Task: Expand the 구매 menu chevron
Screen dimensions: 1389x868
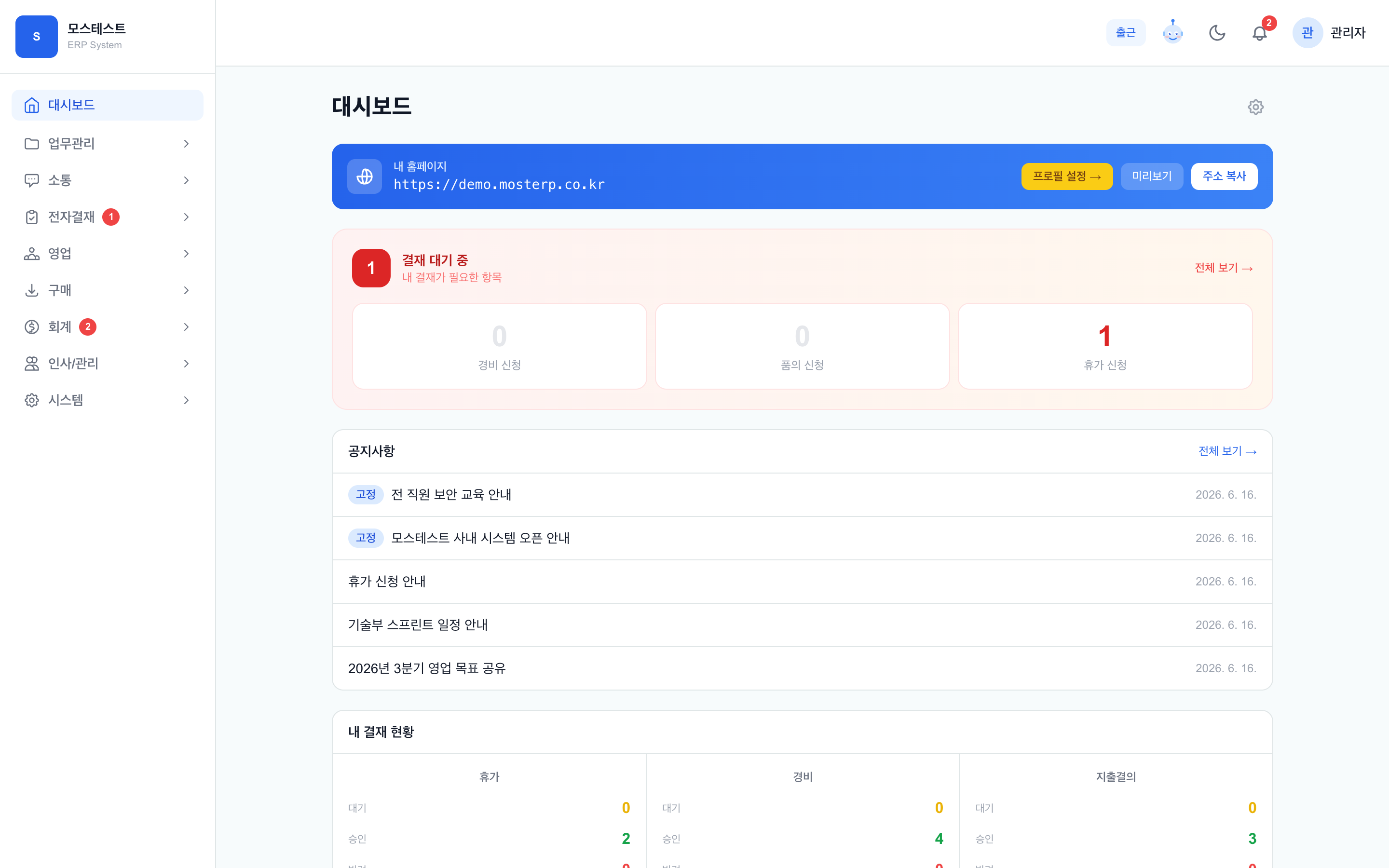Action: (x=186, y=290)
